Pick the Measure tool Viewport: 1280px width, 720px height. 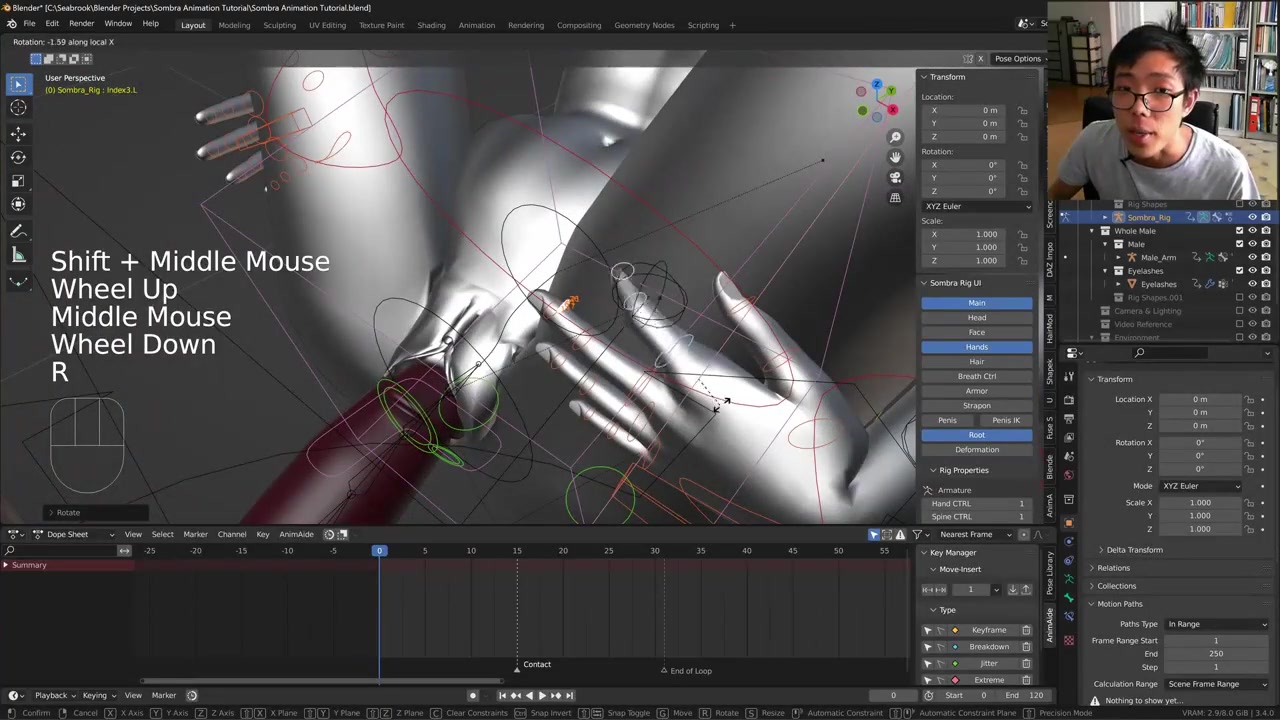18,256
